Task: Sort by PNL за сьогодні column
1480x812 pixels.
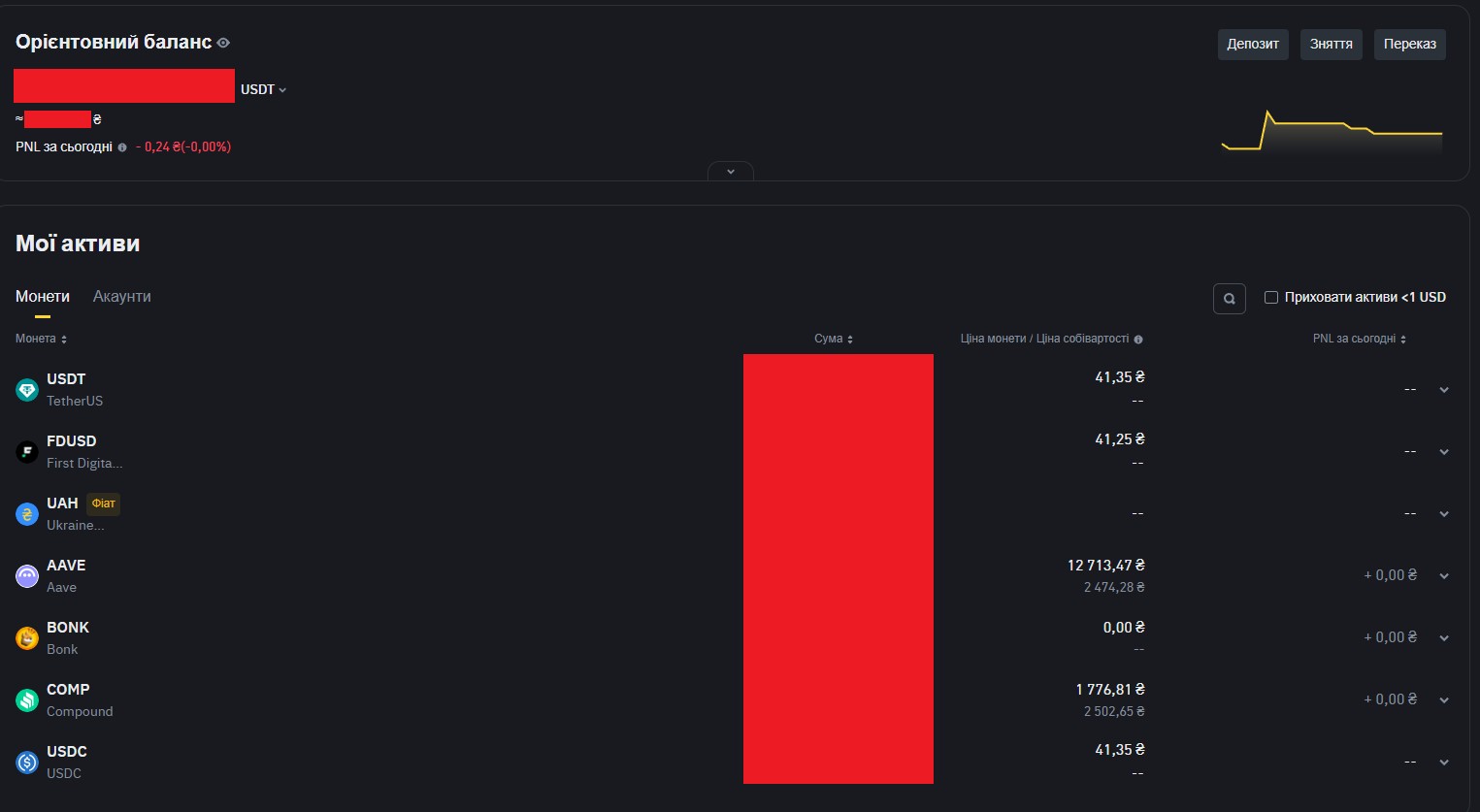Action: (x=1360, y=339)
